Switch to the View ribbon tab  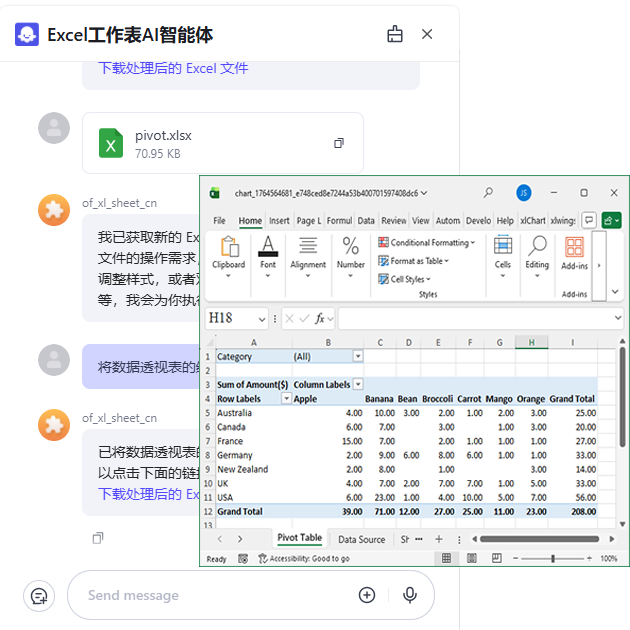tap(420, 221)
